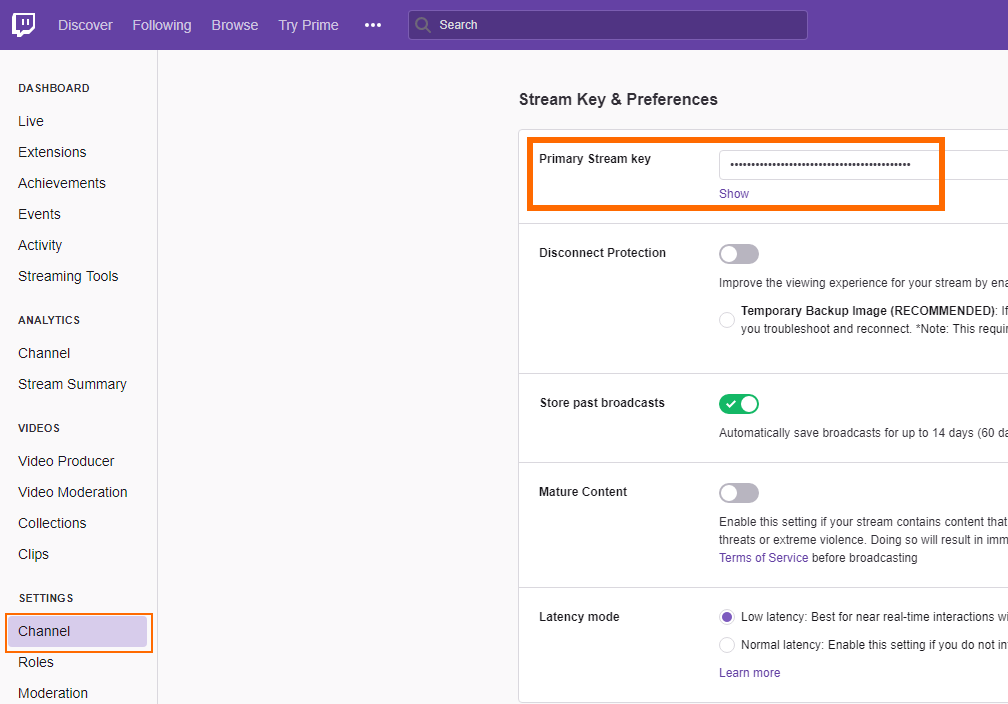Click Learn more under Latency mode

click(749, 673)
